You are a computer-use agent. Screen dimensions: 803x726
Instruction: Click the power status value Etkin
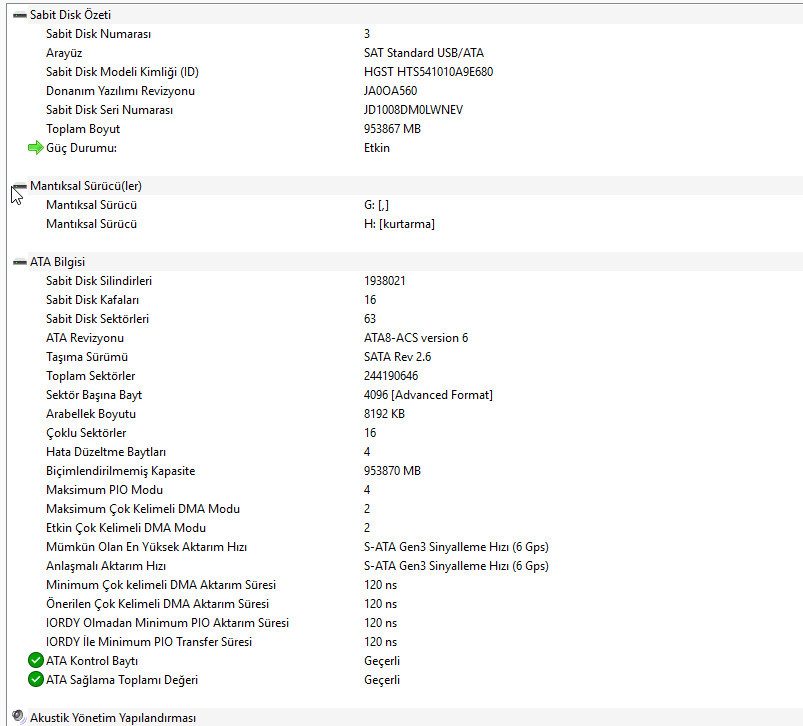point(376,147)
